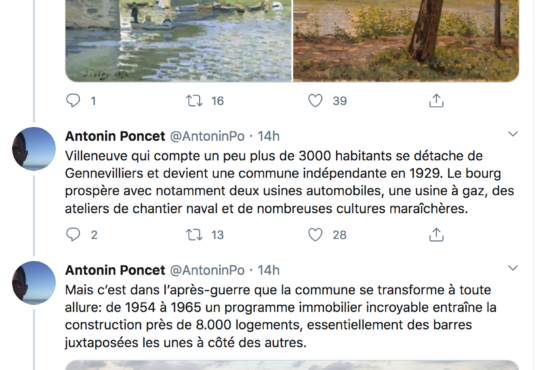
Task: Open chevron menu on Villeneuve tweet
Action: pyautogui.click(x=513, y=134)
